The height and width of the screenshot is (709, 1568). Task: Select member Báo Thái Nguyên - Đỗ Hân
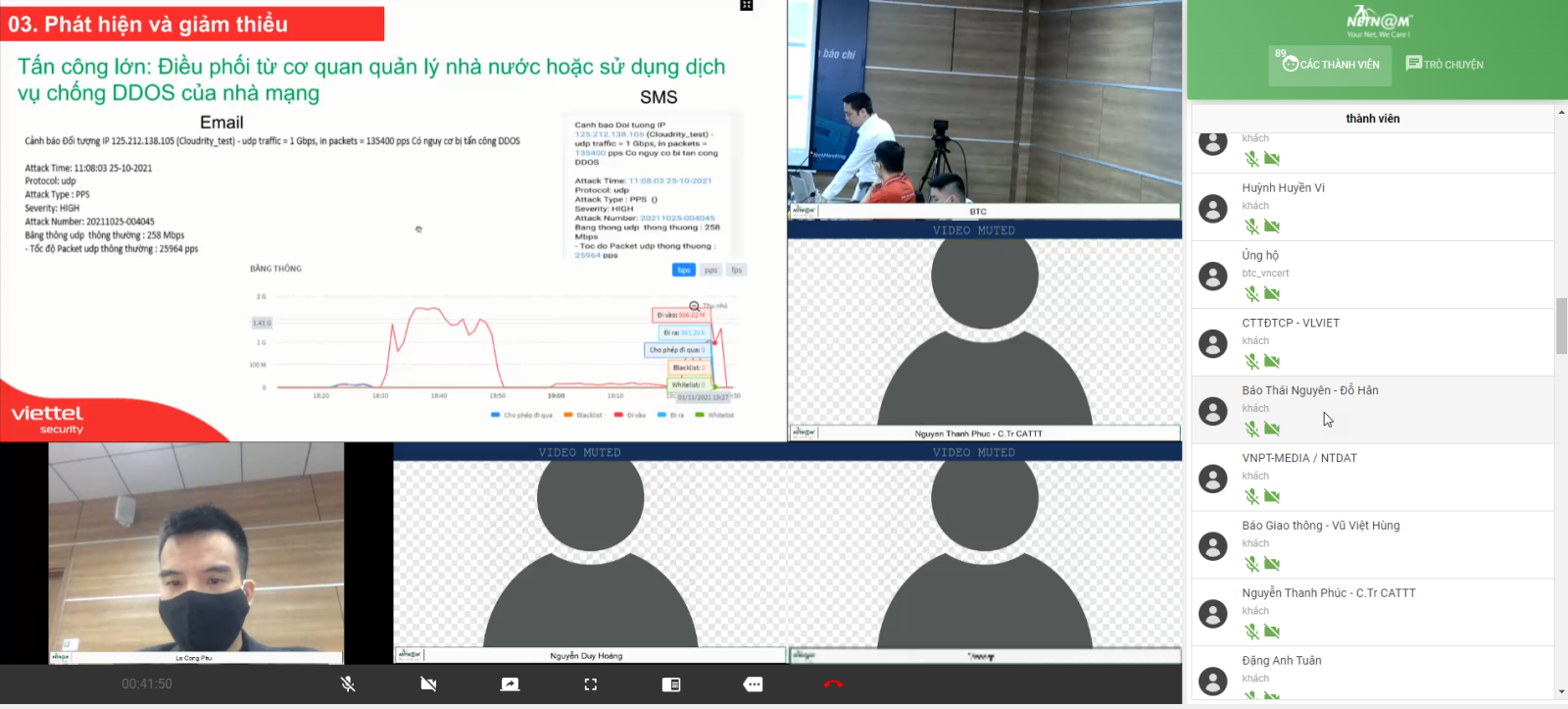1310,390
